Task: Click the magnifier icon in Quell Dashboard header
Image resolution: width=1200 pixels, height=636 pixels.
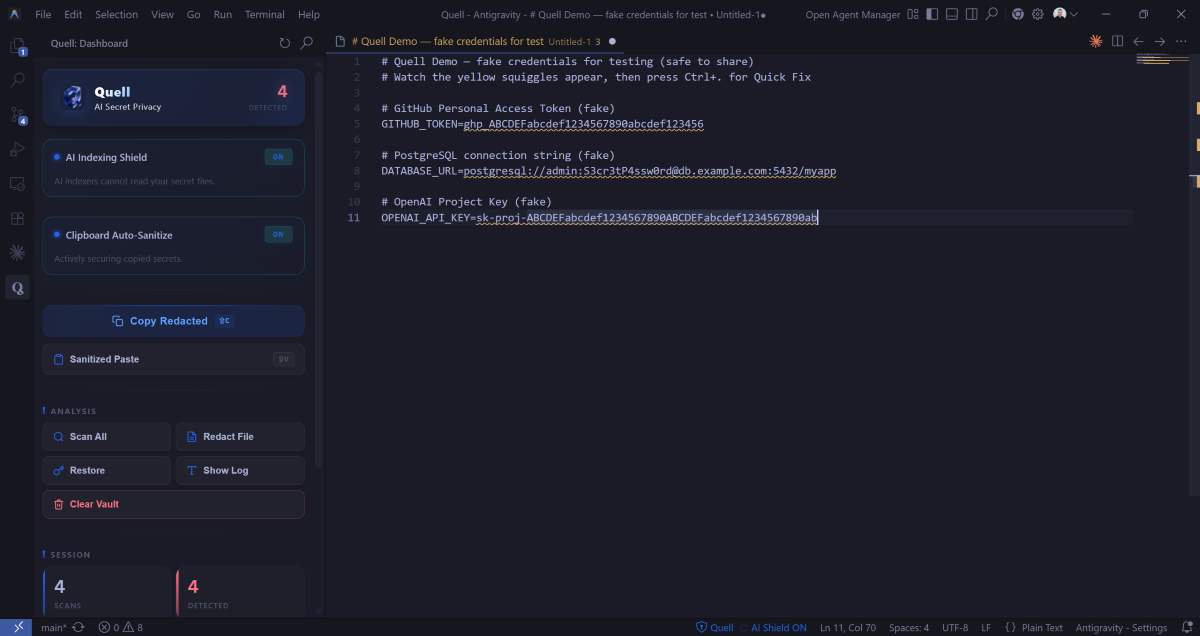Action: point(307,43)
